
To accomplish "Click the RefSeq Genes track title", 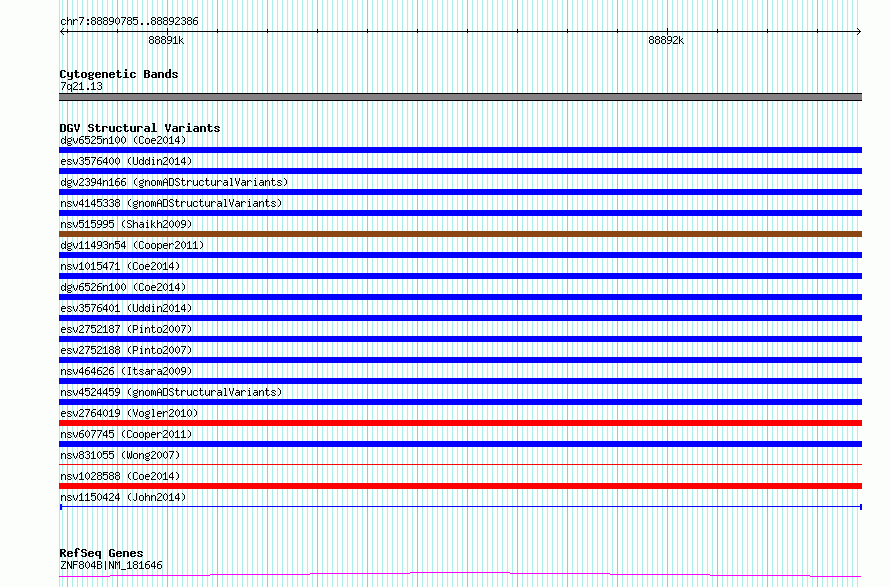I will coord(101,553).
